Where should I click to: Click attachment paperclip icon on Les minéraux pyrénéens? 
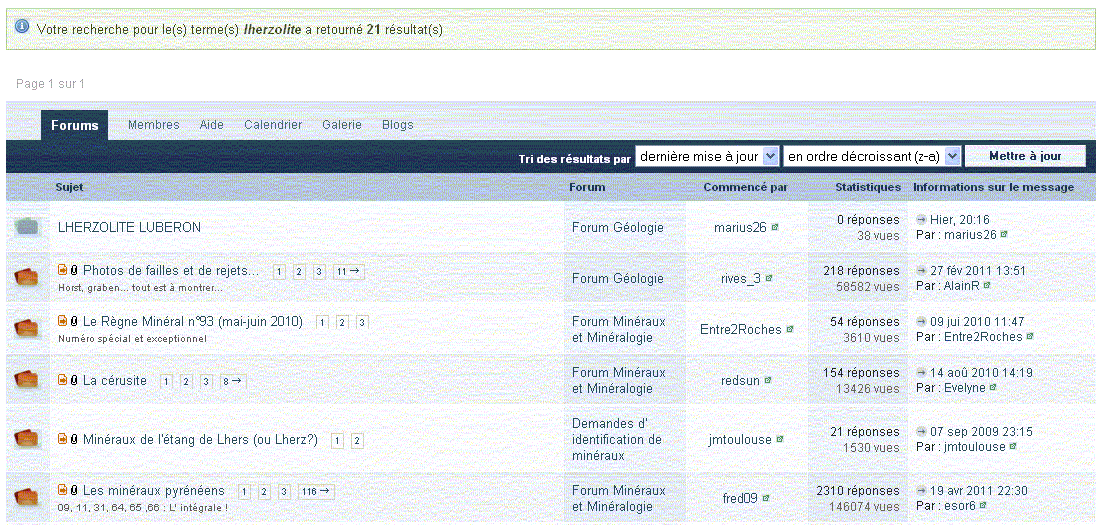pyautogui.click(x=74, y=491)
